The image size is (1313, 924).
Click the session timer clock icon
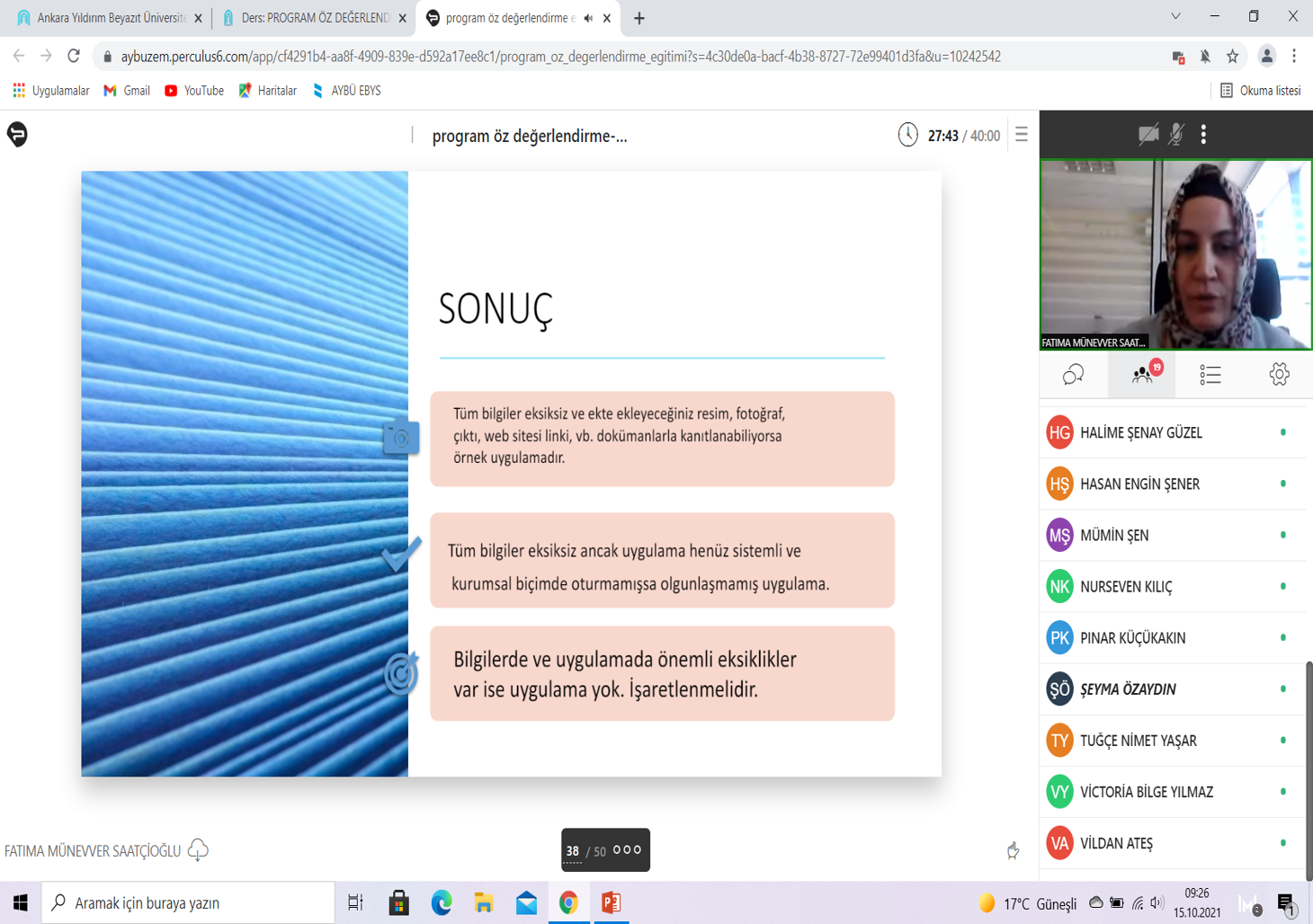(x=907, y=135)
